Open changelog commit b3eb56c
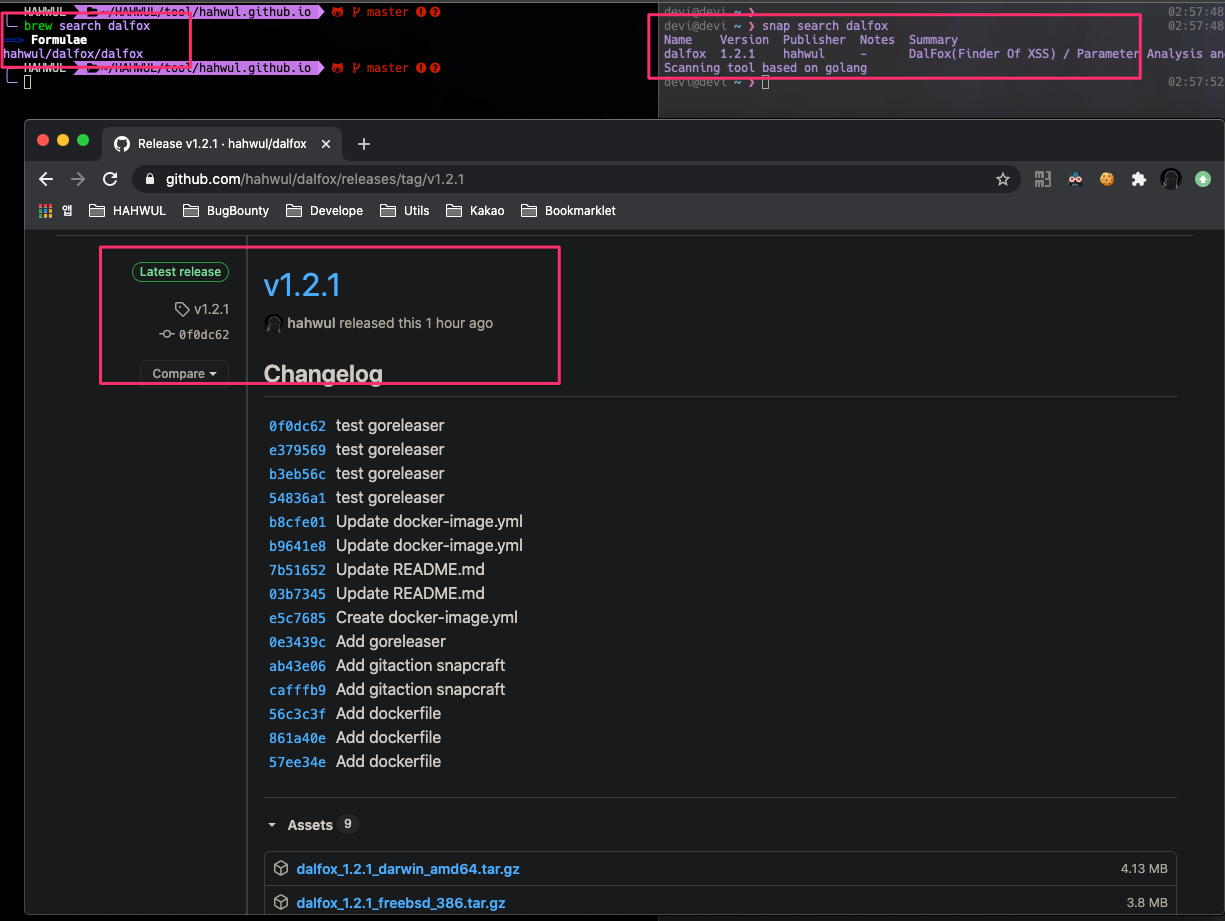1225x921 pixels. (297, 474)
